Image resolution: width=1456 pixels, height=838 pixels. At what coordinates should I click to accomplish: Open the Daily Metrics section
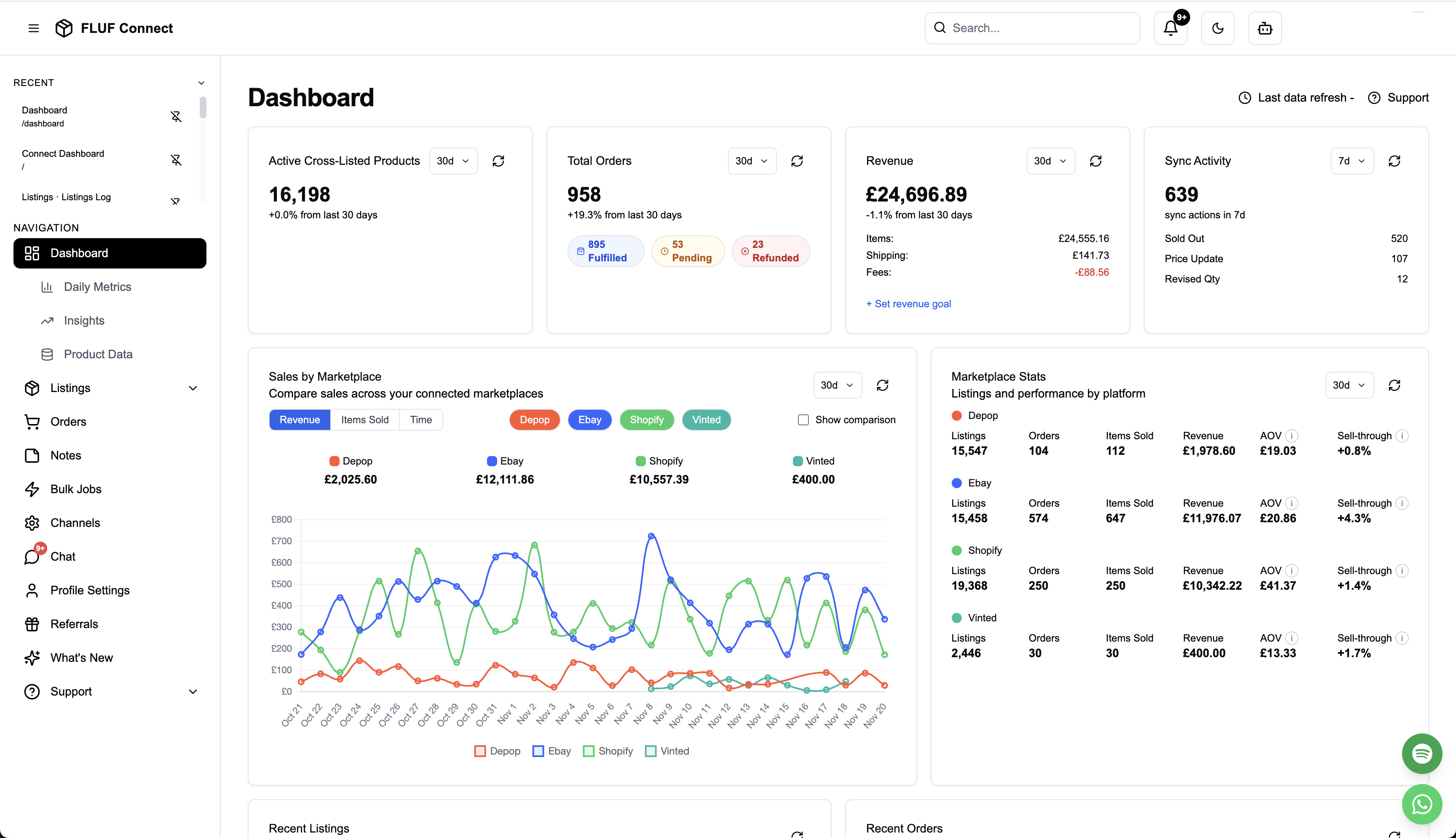pos(98,287)
